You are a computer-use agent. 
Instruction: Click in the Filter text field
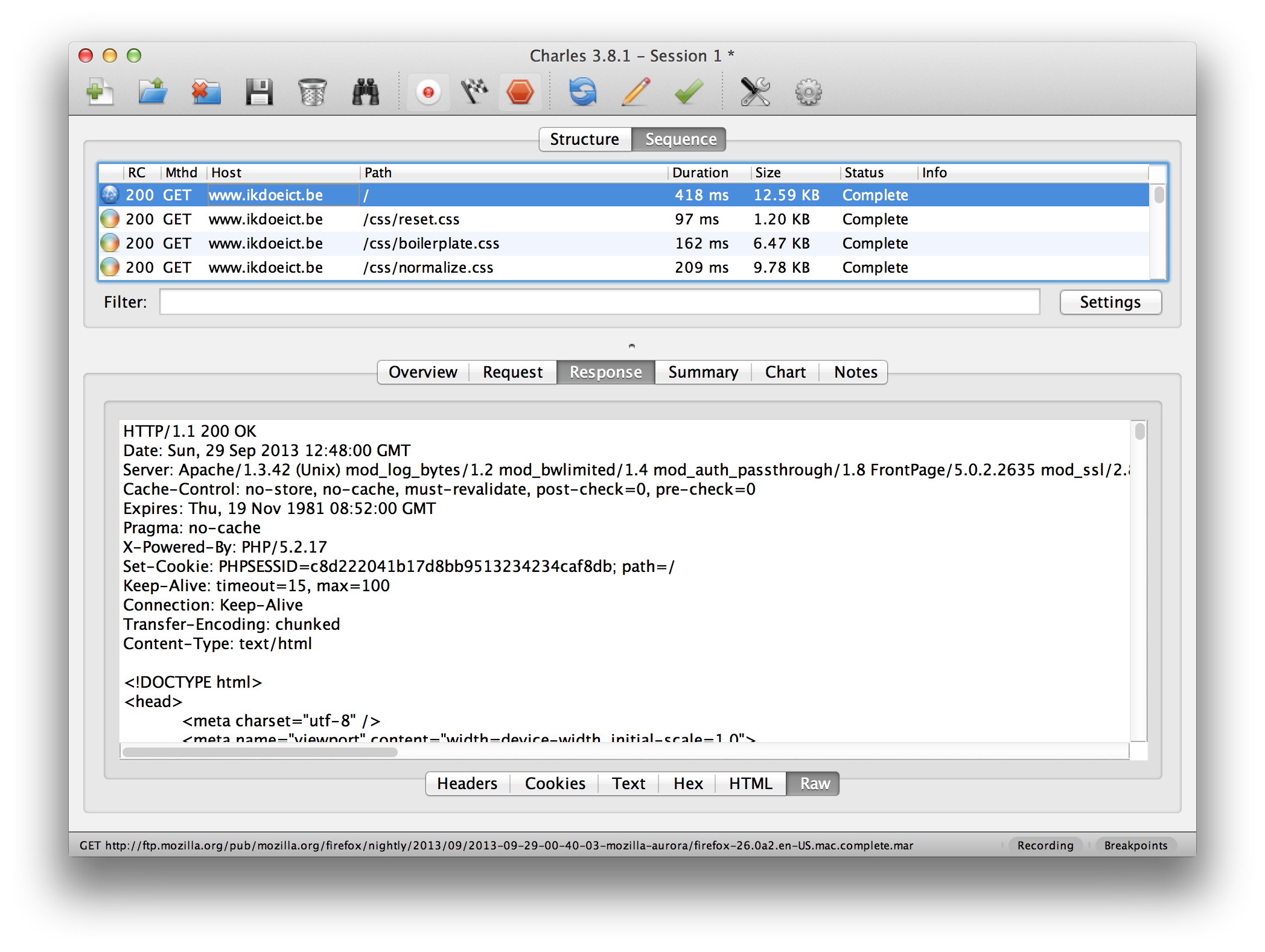599,302
